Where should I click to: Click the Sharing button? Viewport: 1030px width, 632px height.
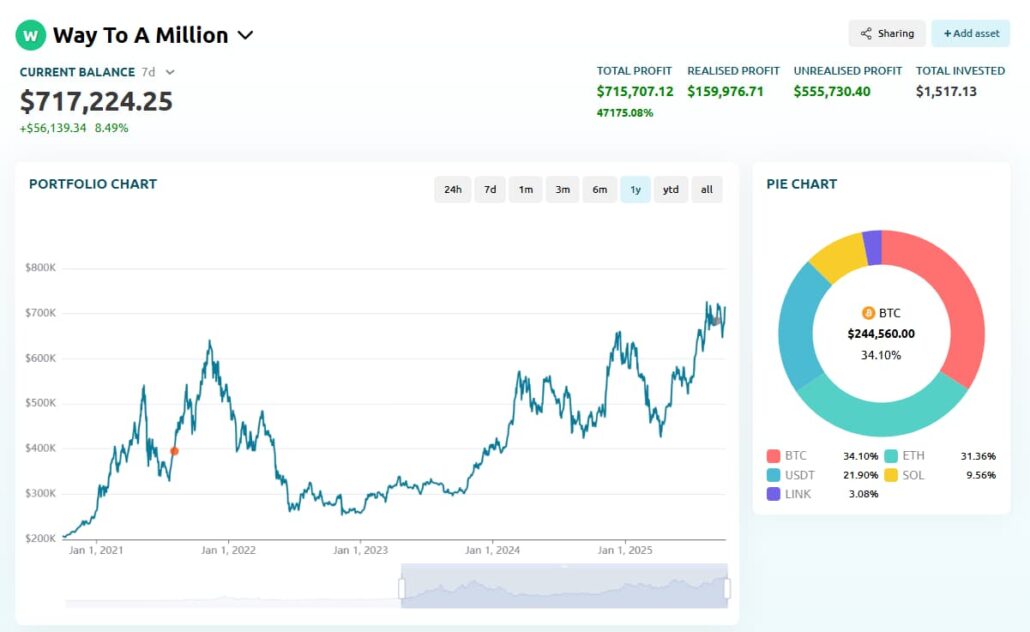pos(887,34)
